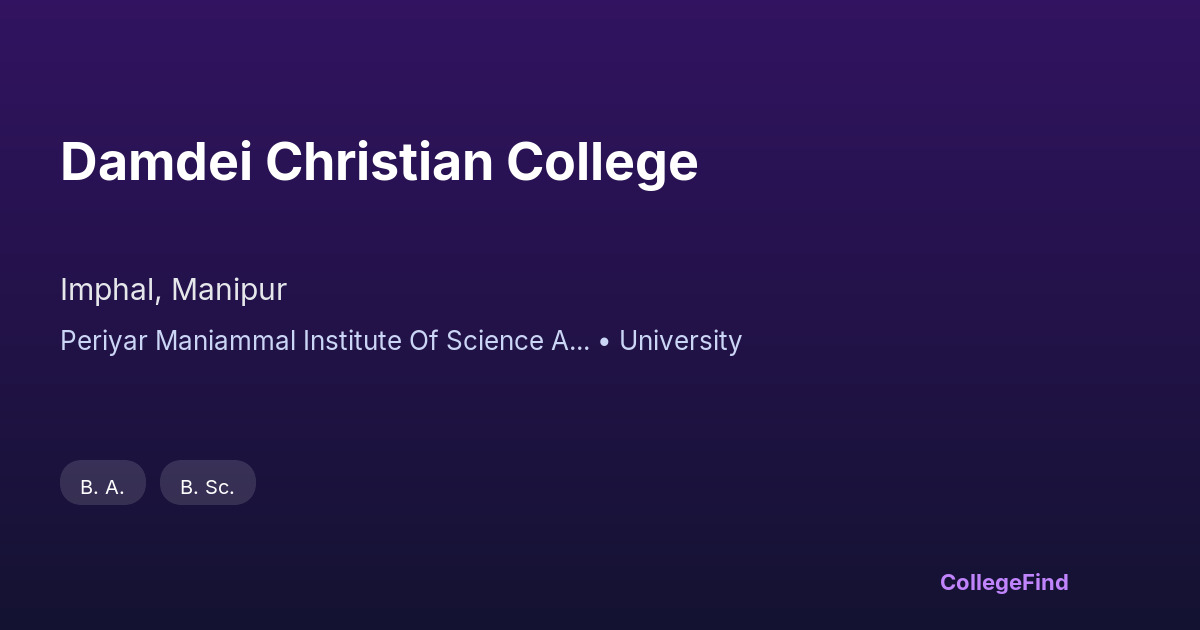
Task: Open the Periyar Maniammal Institute affiliation
Action: [x=324, y=341]
